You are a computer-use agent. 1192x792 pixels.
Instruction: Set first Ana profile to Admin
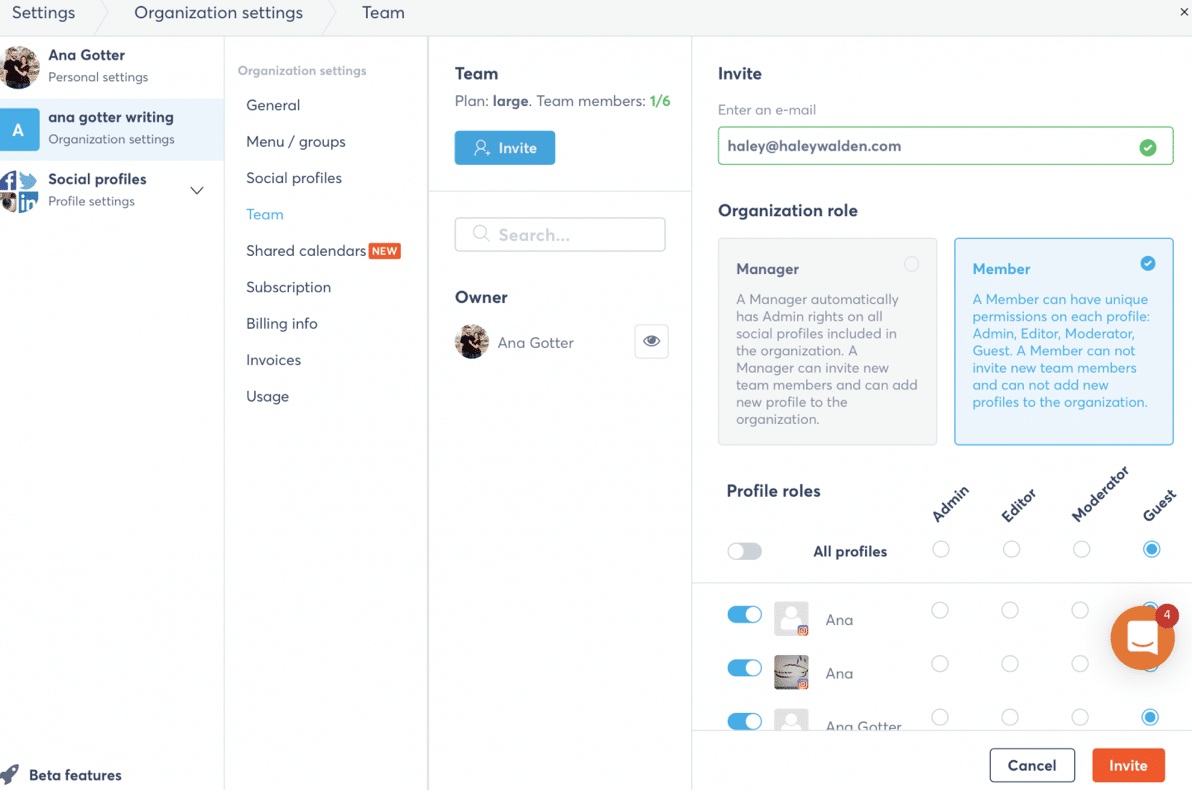pos(940,610)
